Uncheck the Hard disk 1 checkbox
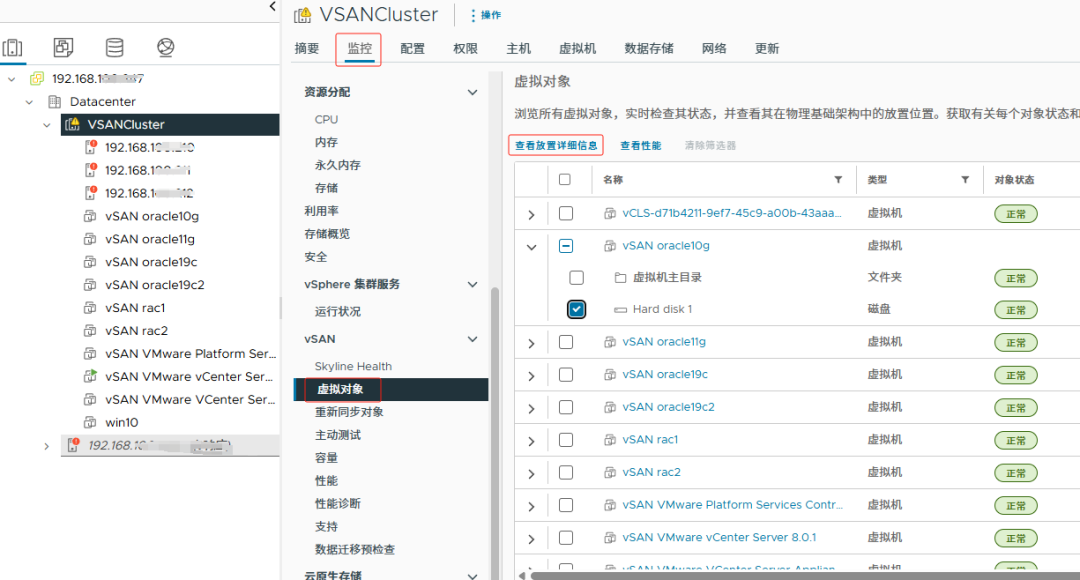The image size is (1080, 580). [x=576, y=310]
